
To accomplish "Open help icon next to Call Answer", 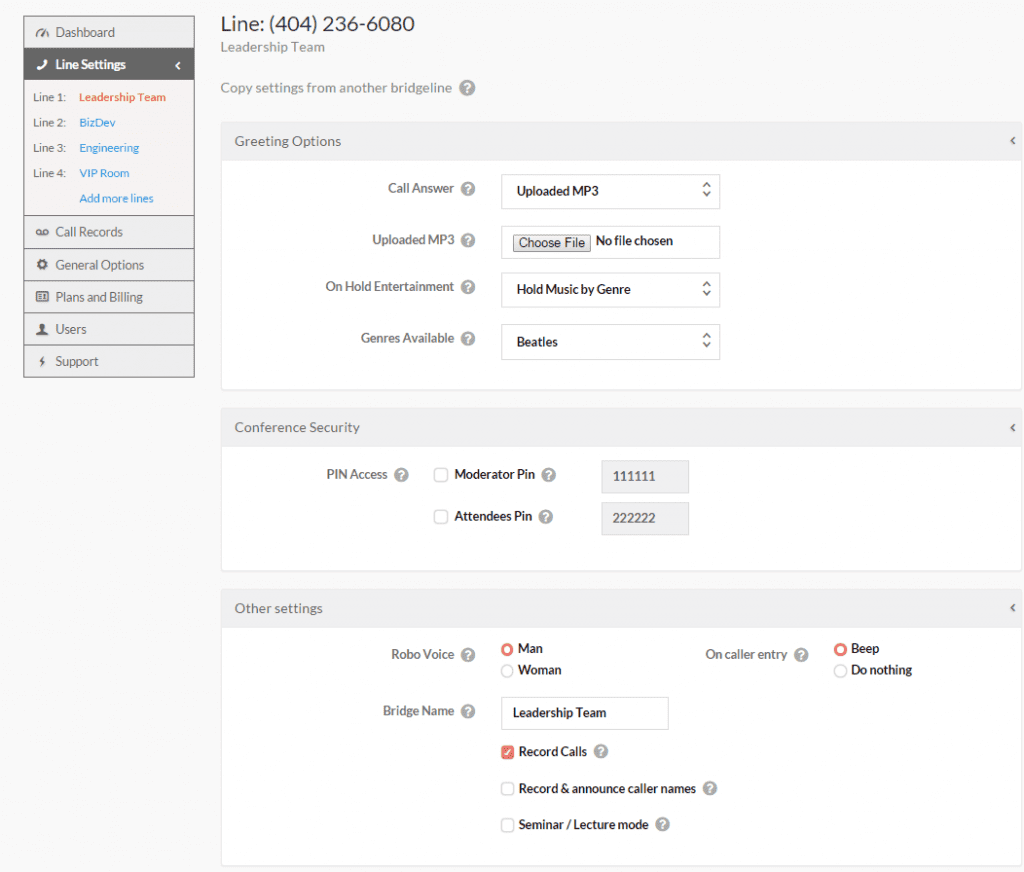I will coord(468,189).
